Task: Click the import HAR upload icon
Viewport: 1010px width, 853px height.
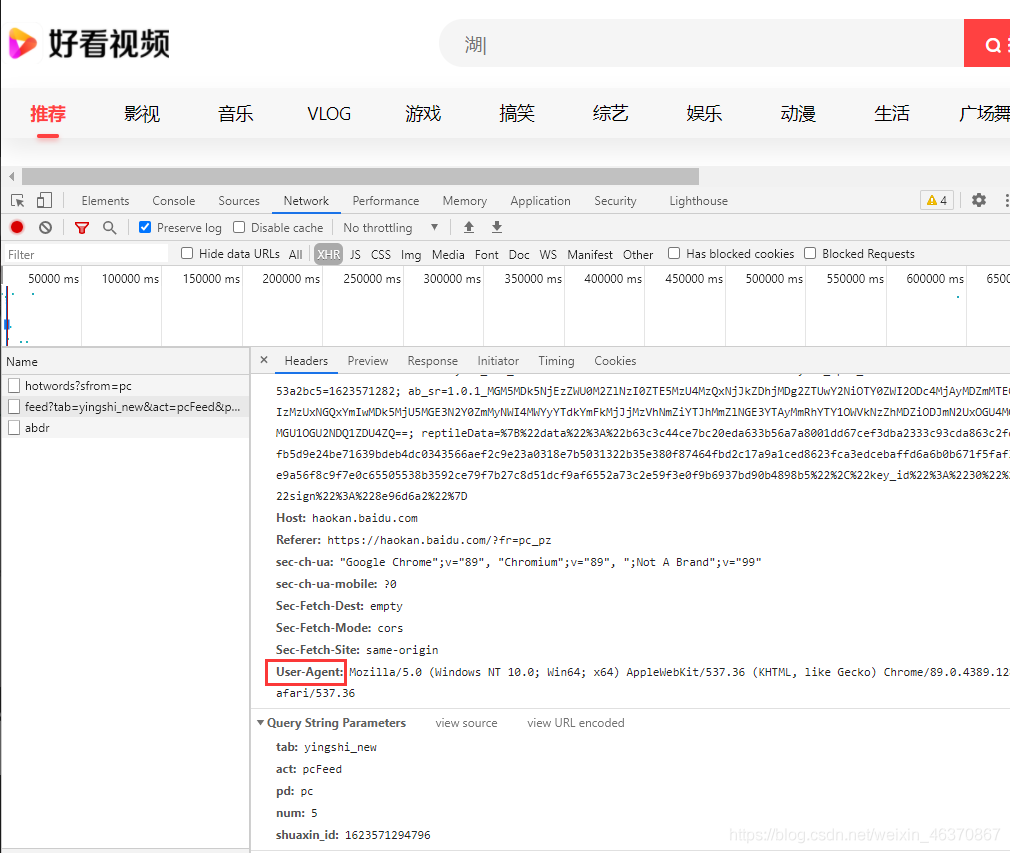Action: point(469,227)
